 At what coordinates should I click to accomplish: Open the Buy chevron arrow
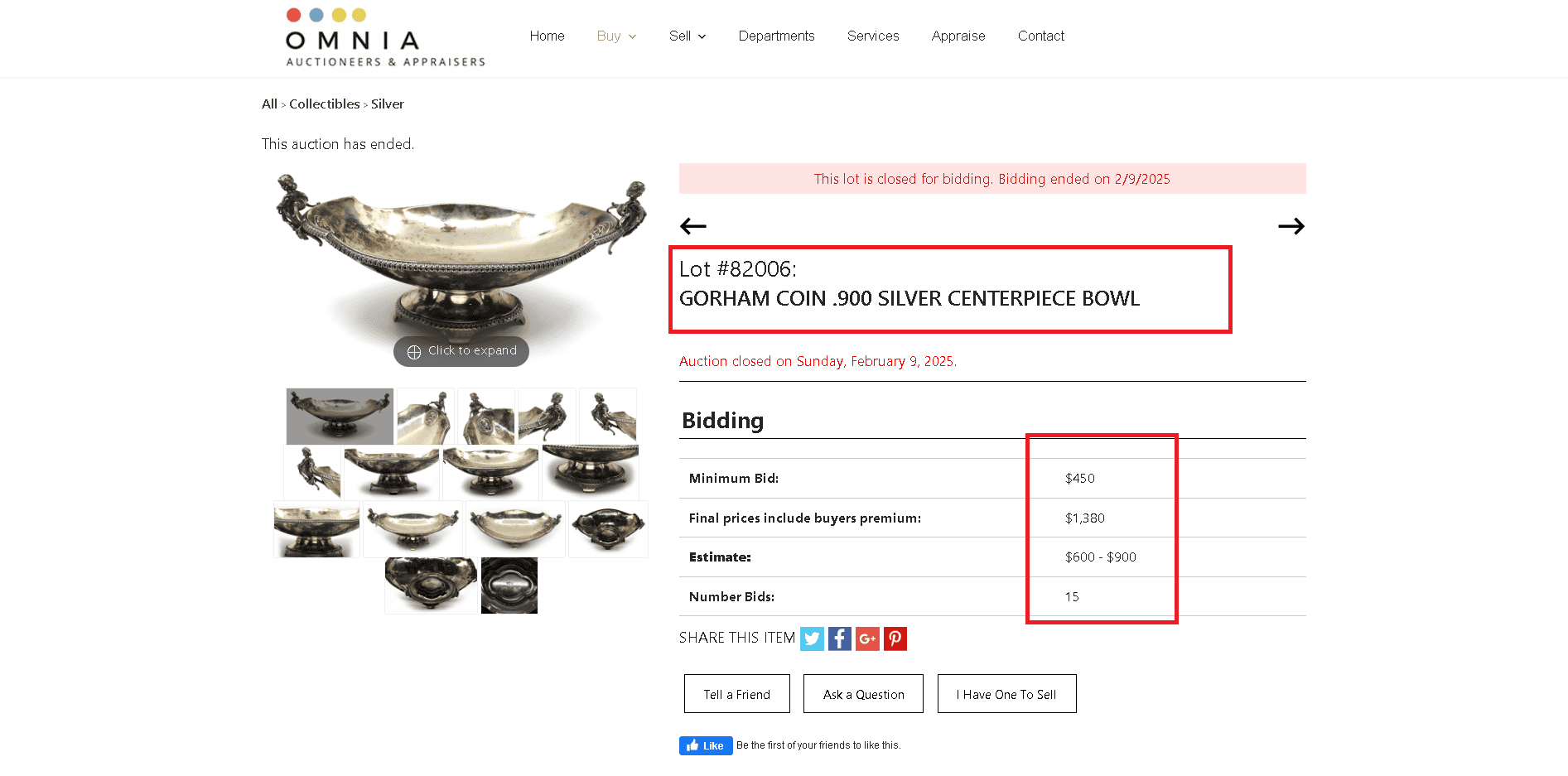coord(633,36)
